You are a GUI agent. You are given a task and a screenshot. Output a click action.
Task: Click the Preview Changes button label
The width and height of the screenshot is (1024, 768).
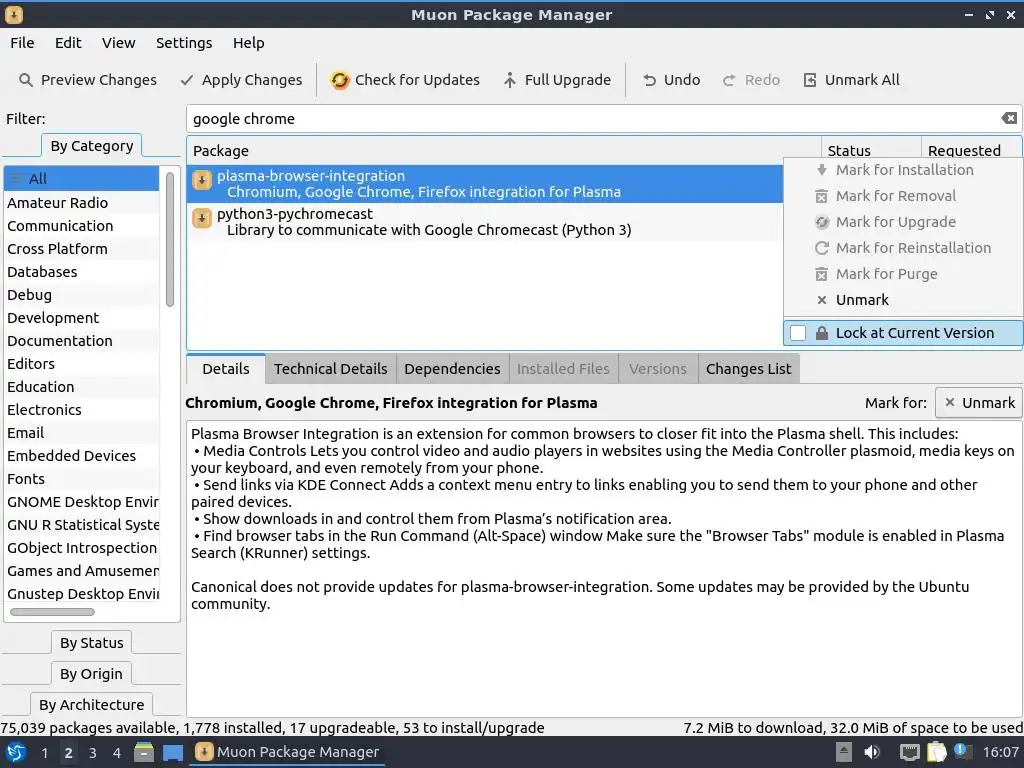pos(99,80)
